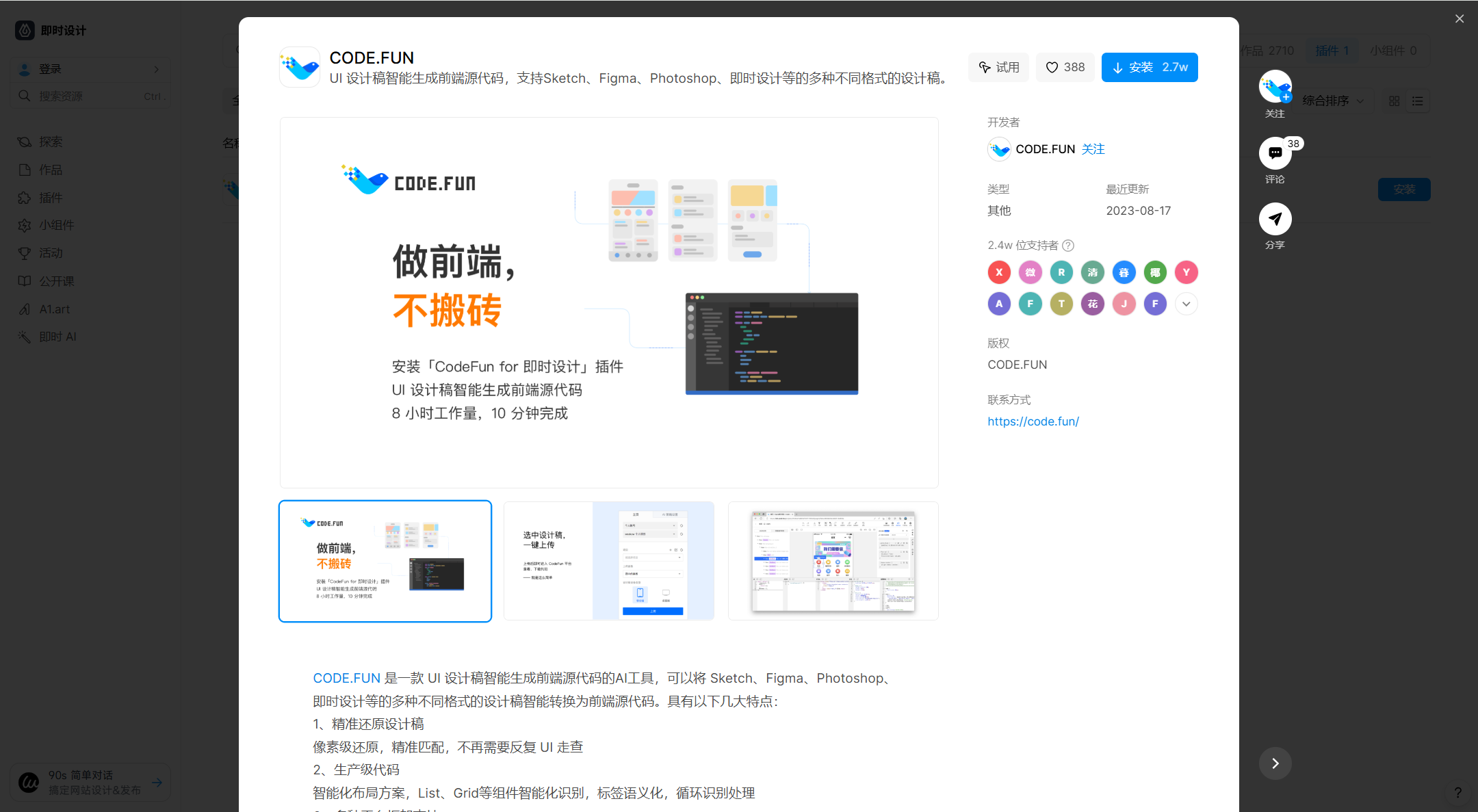This screenshot has width=1478, height=812.
Task: Expand the supporters list chevron
Action: [x=1187, y=304]
